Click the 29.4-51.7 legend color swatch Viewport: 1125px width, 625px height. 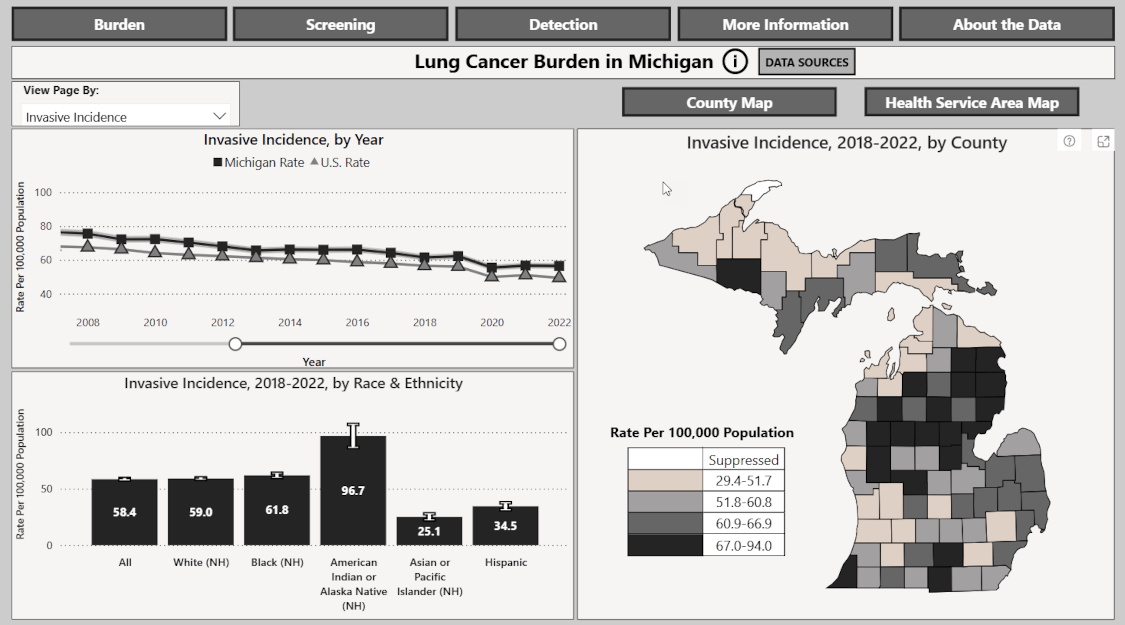[x=665, y=481]
